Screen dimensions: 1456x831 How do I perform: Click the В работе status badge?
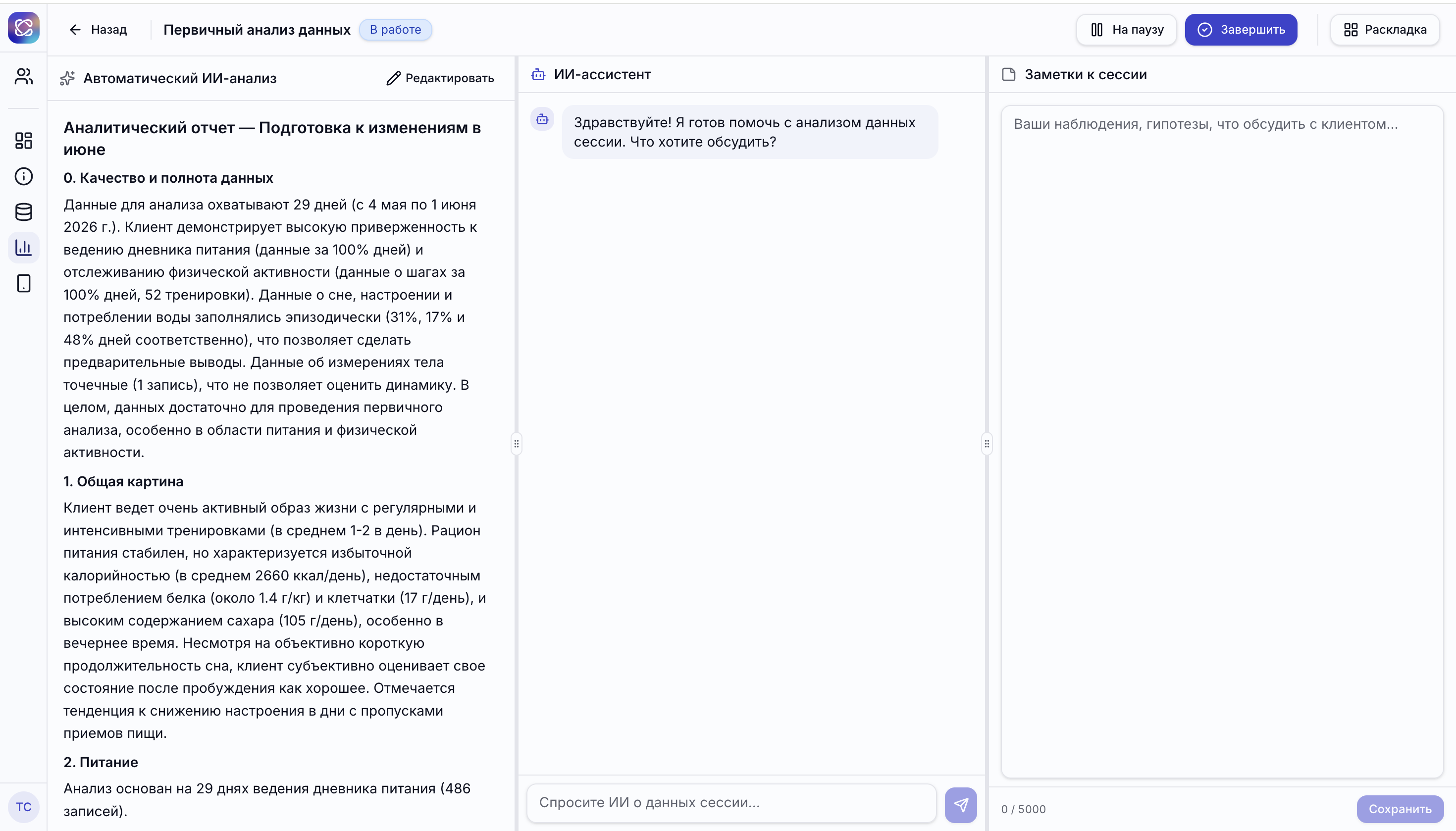point(396,30)
